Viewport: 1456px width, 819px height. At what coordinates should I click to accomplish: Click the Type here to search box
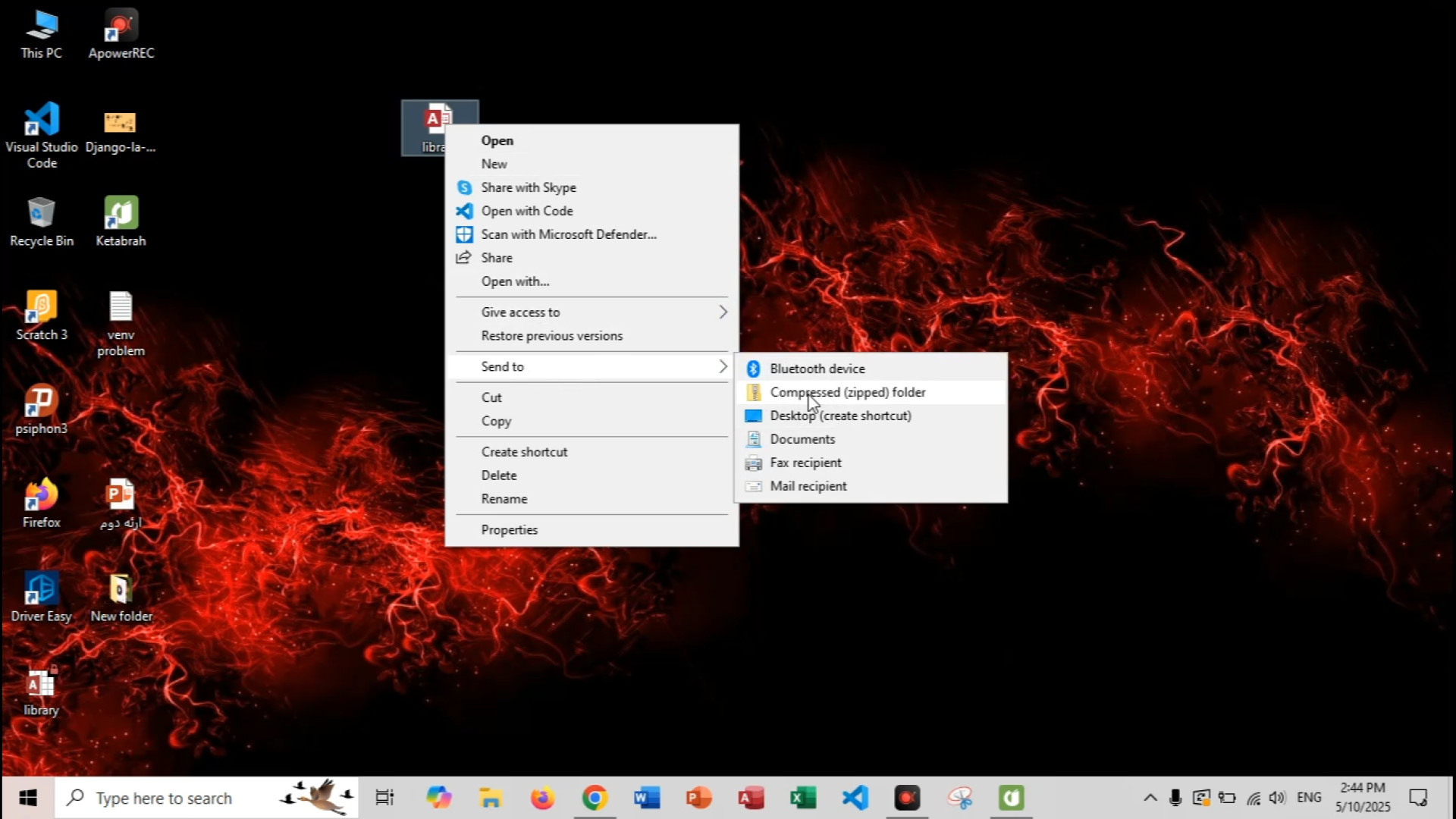tap(163, 799)
